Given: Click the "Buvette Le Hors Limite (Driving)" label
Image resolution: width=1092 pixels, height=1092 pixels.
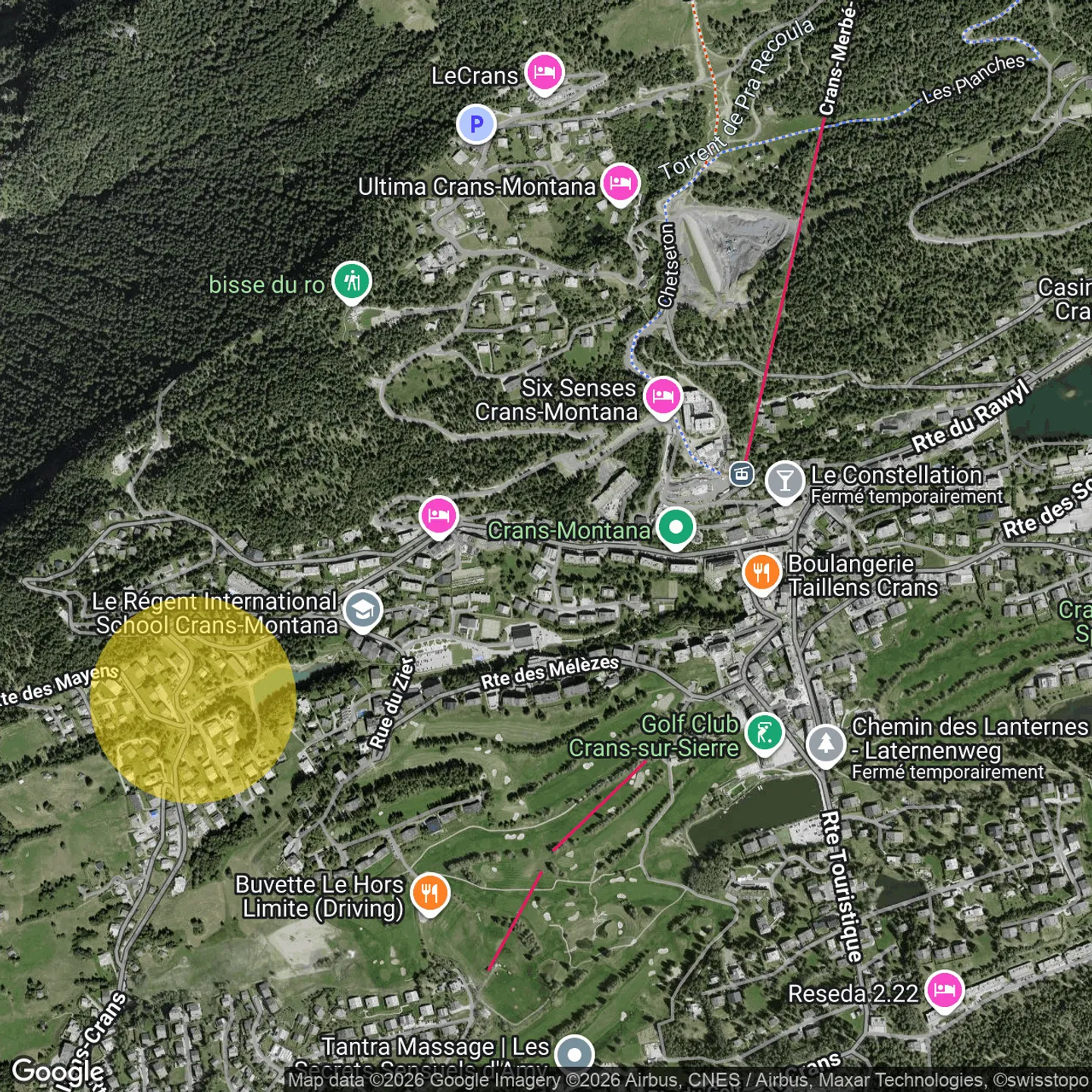Looking at the screenshot, I should [321, 896].
